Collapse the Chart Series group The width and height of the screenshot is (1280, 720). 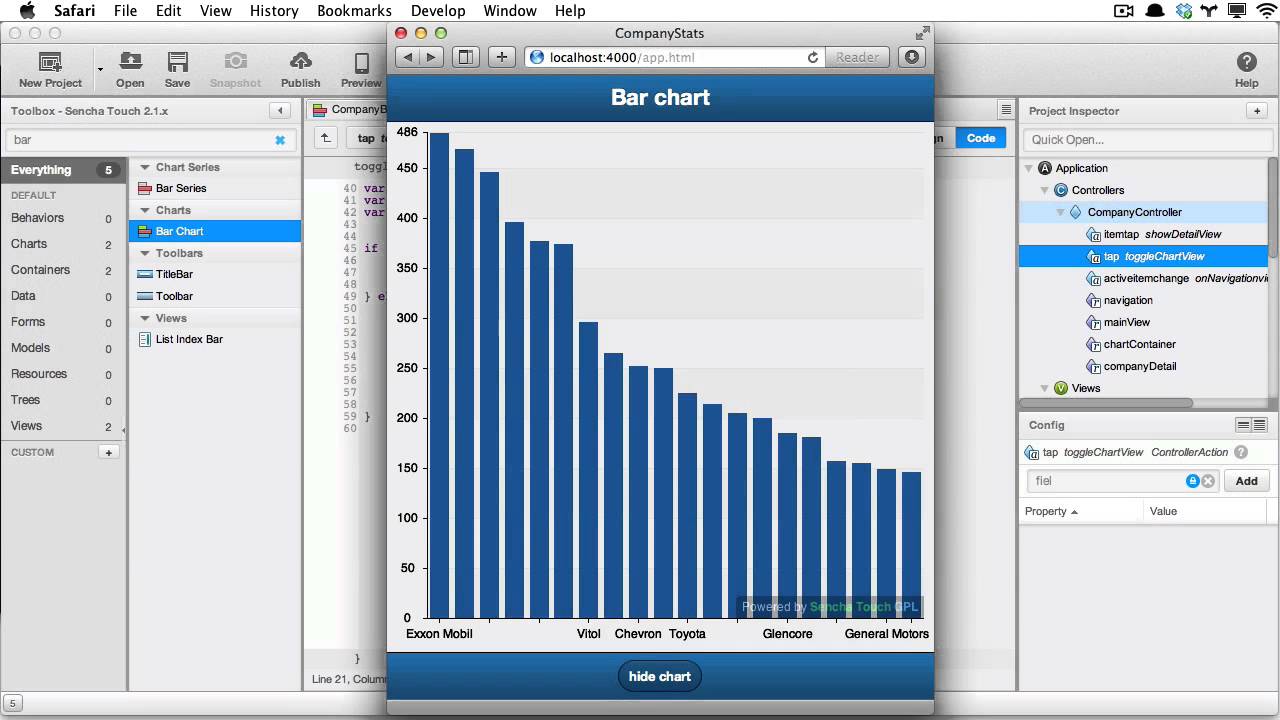click(x=144, y=167)
